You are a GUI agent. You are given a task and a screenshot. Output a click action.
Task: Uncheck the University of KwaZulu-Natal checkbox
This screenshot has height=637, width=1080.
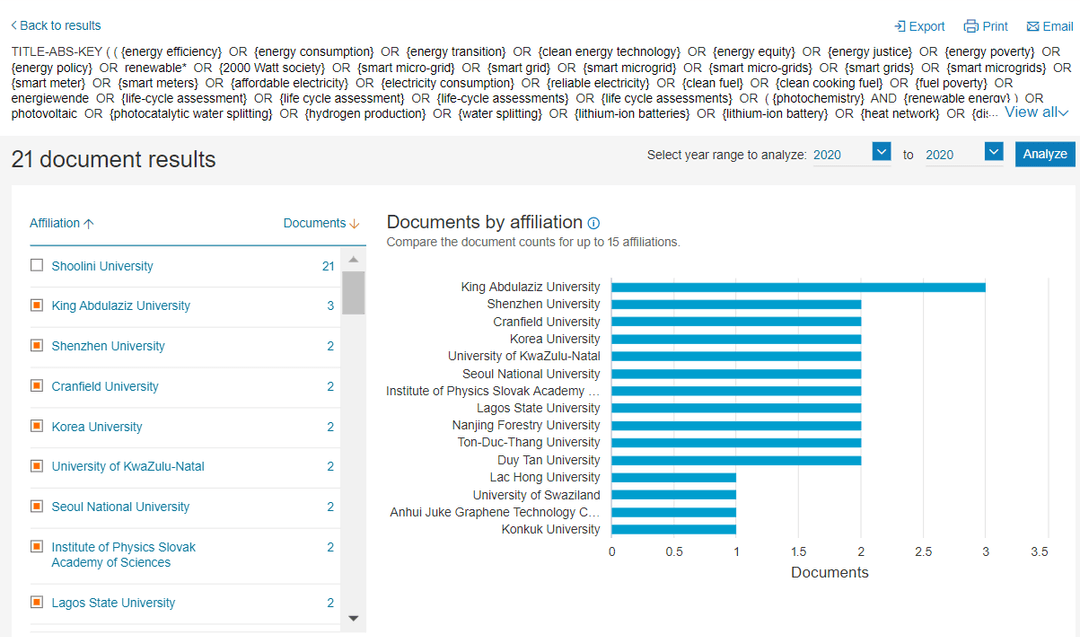(x=37, y=466)
